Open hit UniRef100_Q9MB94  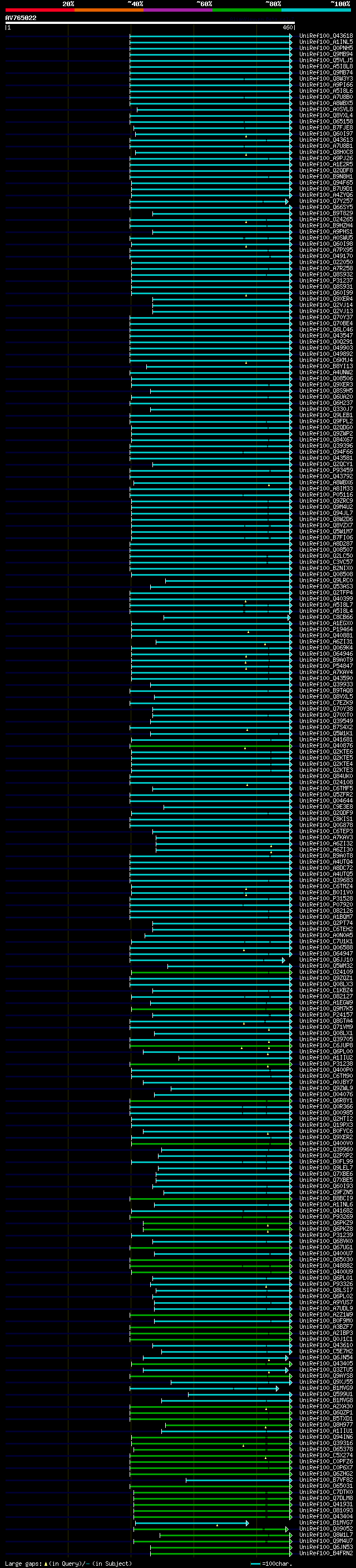point(326,54)
